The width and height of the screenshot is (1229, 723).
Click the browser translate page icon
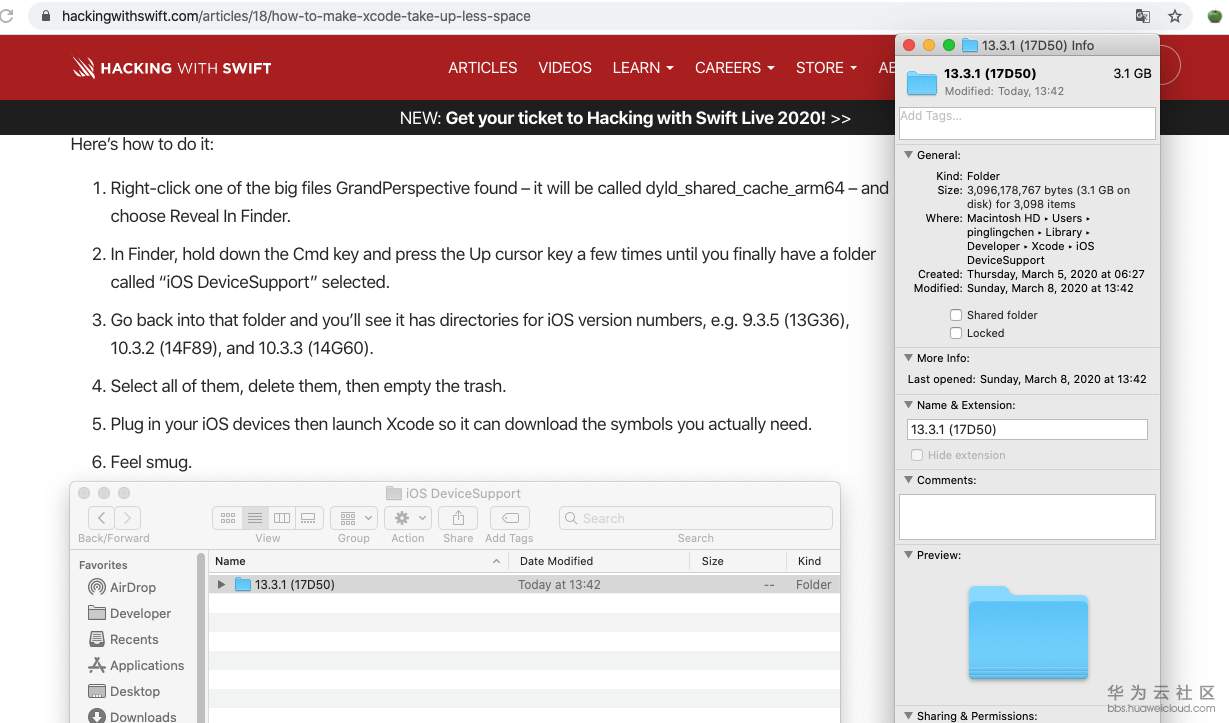pyautogui.click(x=1143, y=16)
